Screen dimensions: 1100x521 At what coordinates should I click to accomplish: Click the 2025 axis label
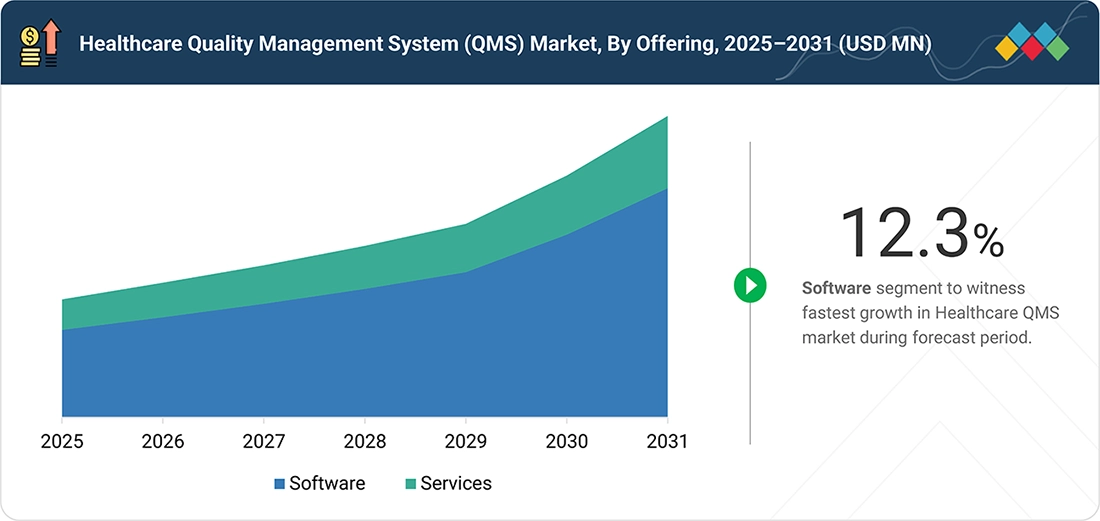pos(62,442)
